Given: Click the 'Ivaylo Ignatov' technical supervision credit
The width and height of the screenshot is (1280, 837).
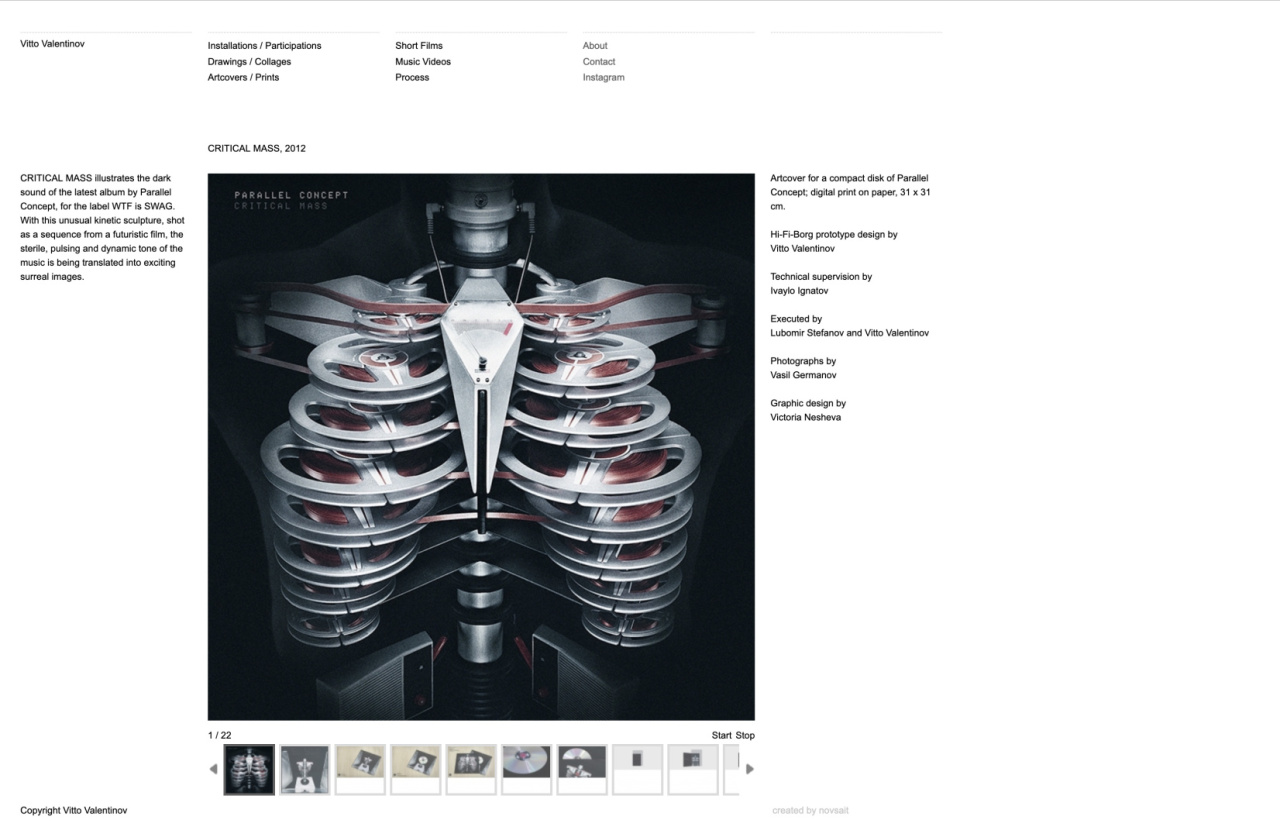Looking at the screenshot, I should click(x=799, y=291).
